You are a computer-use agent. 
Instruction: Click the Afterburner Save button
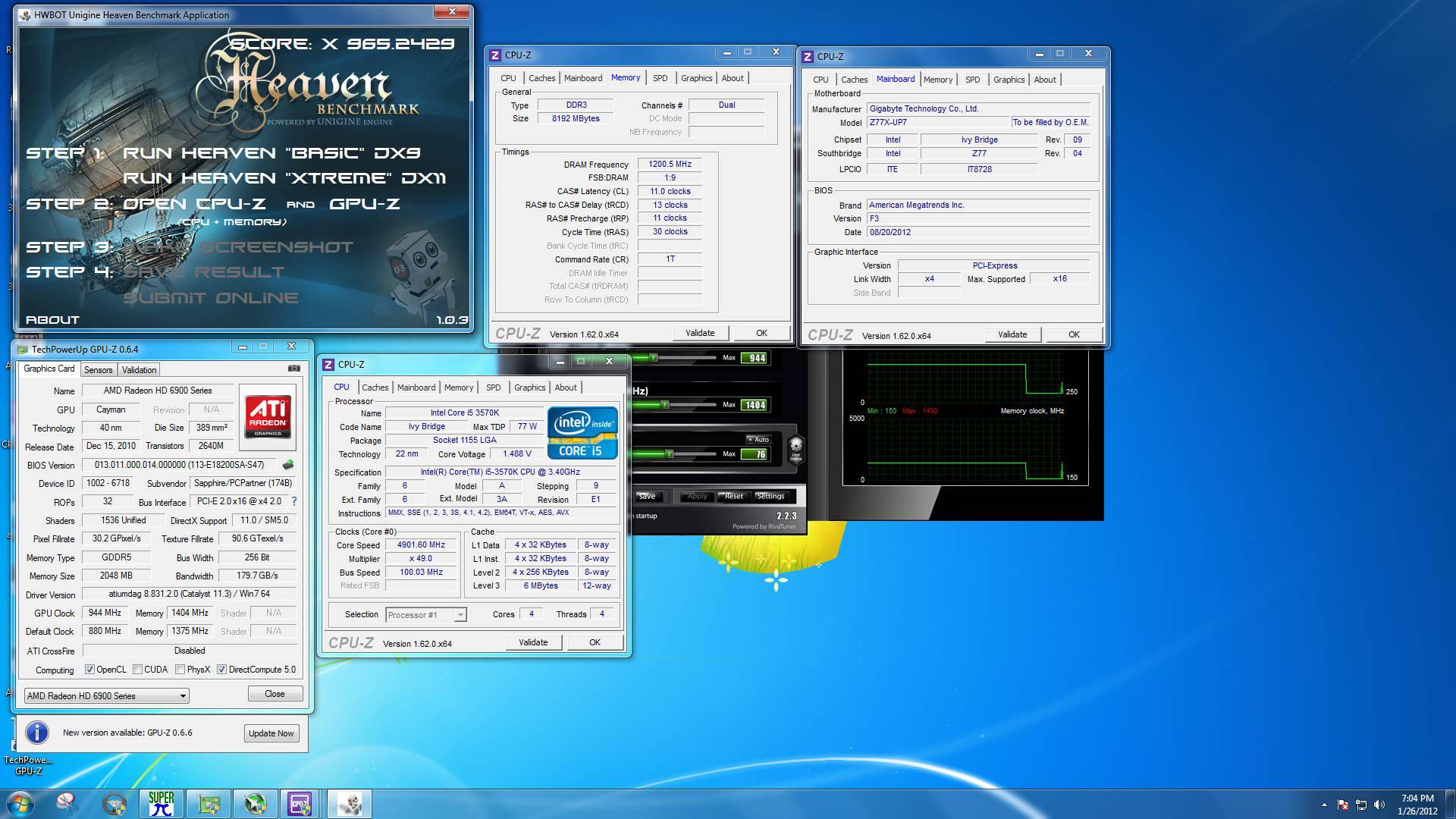[x=647, y=496]
